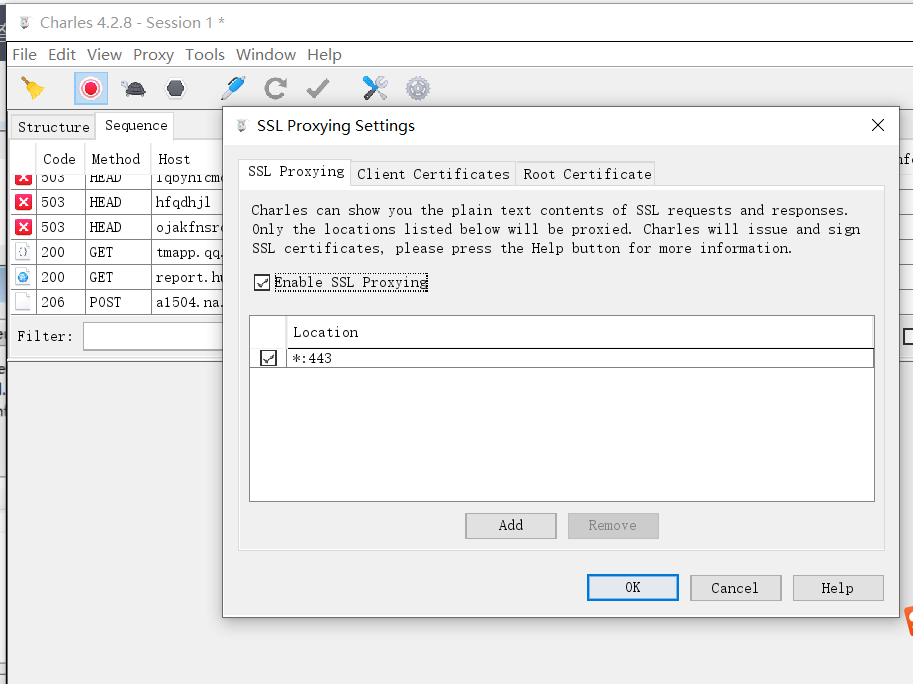Open the Proxy menu
The width and height of the screenshot is (913, 684).
click(x=153, y=55)
